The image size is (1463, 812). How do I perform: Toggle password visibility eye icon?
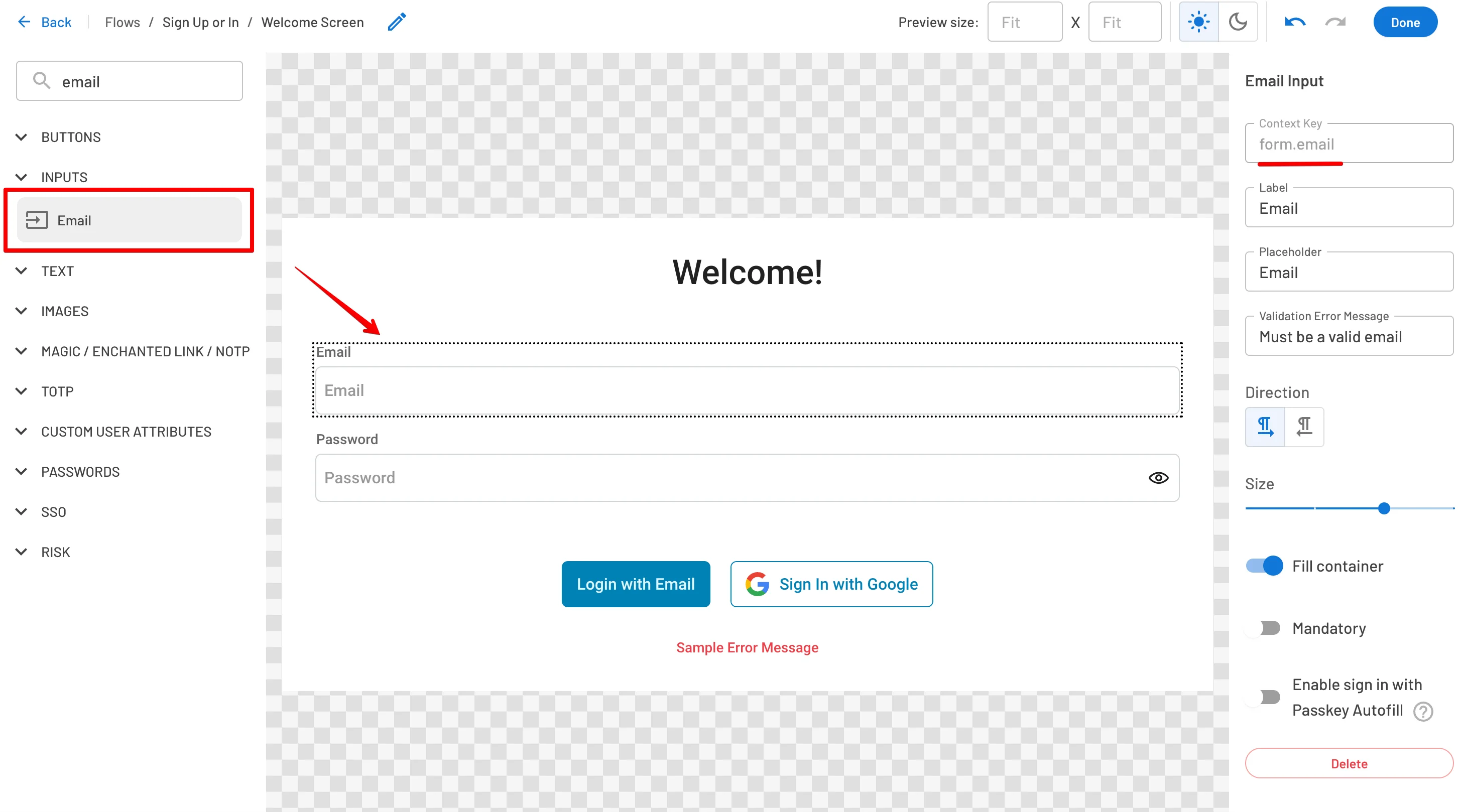click(1158, 478)
